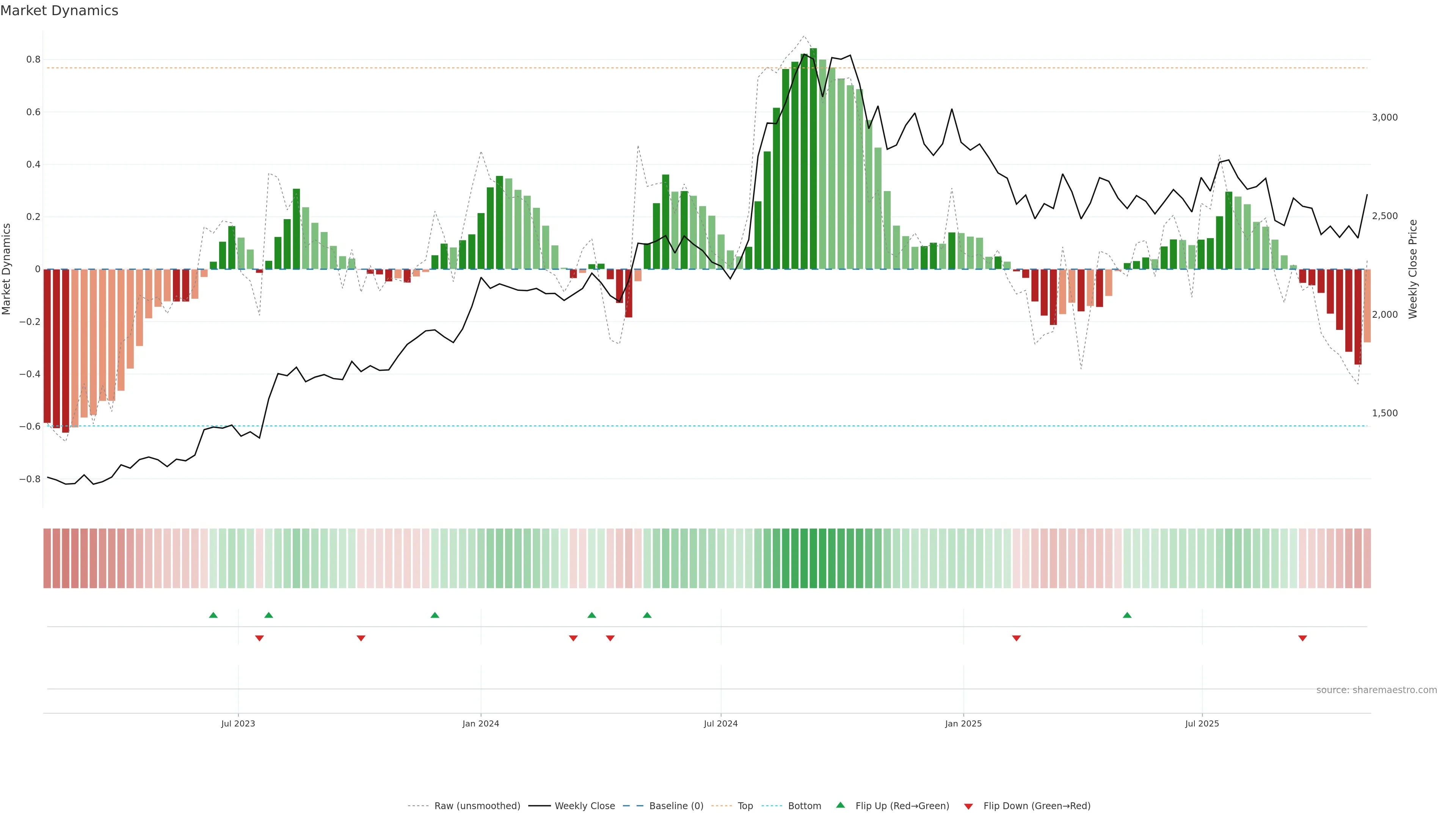Toggle Baseline (0) line in legend

click(676, 806)
